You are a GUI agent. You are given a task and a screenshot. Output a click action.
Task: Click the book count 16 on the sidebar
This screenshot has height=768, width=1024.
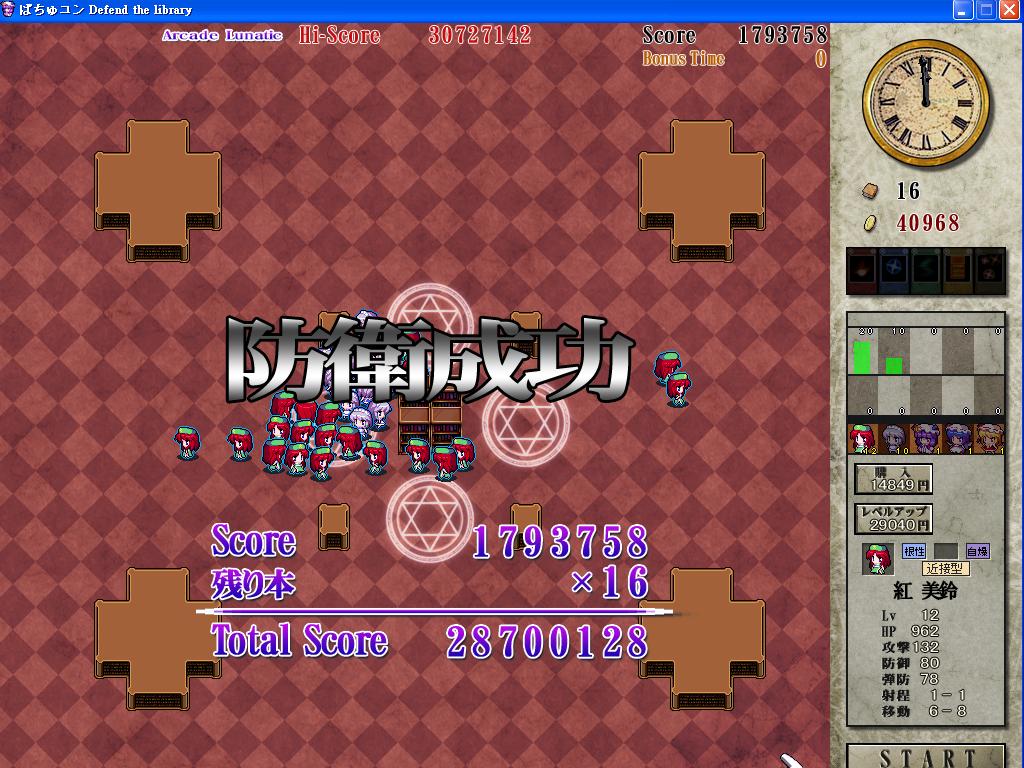[x=908, y=191]
